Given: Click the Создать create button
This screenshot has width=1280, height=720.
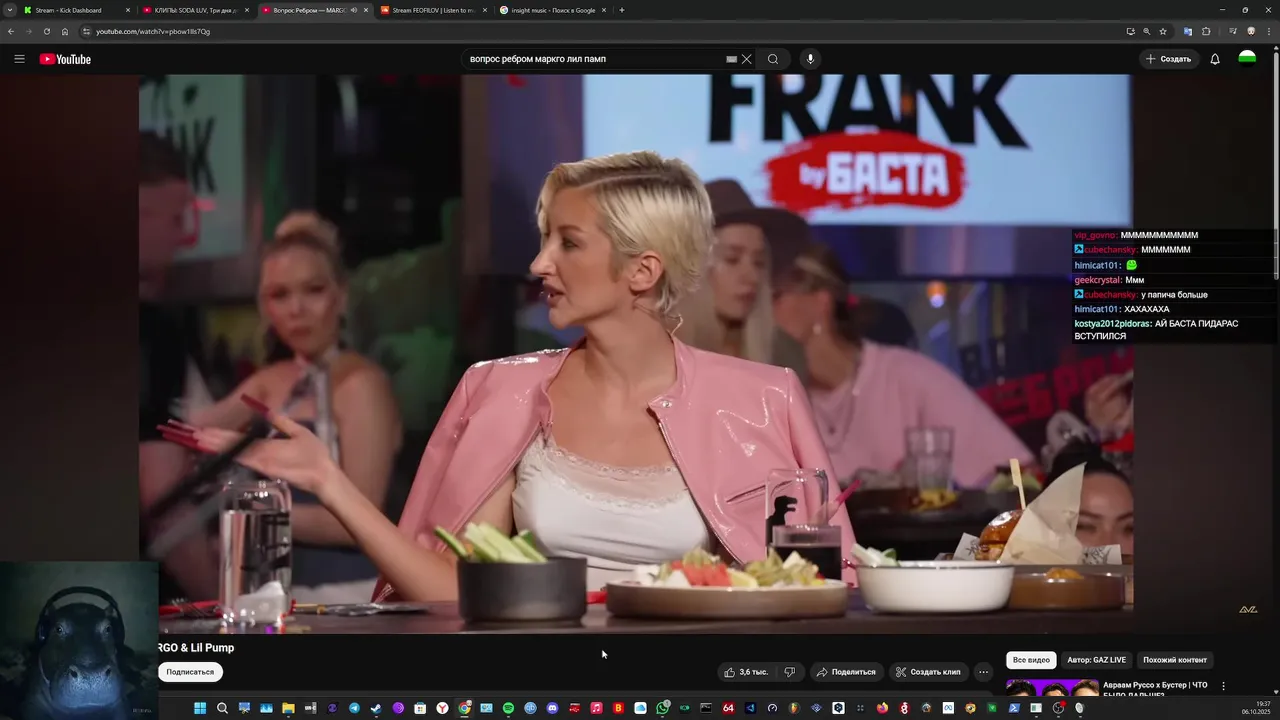Looking at the screenshot, I should pos(1168,59).
